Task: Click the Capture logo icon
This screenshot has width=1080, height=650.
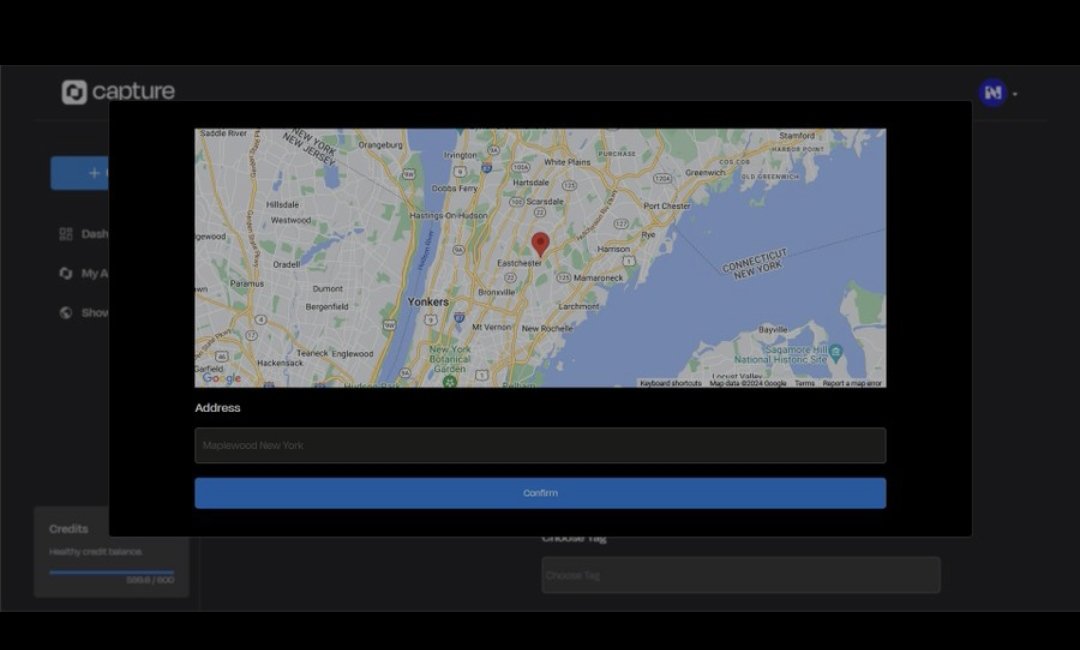Action: point(74,92)
